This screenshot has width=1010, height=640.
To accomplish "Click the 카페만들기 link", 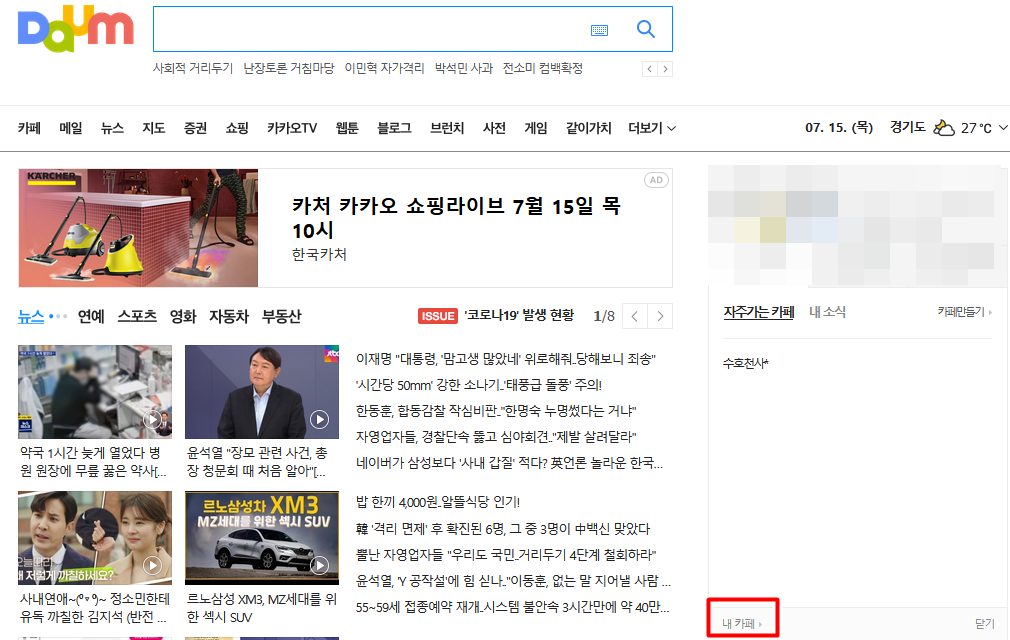I will [x=964, y=312].
